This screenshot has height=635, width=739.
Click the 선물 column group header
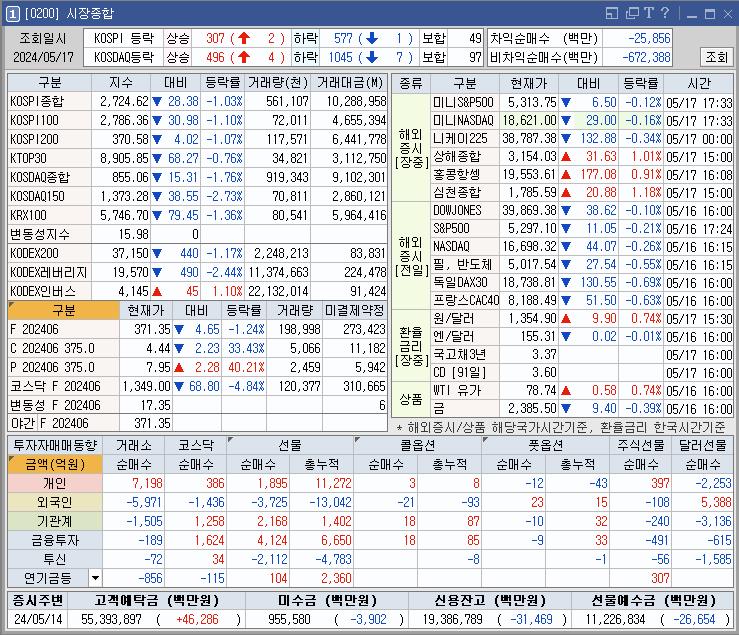point(290,445)
